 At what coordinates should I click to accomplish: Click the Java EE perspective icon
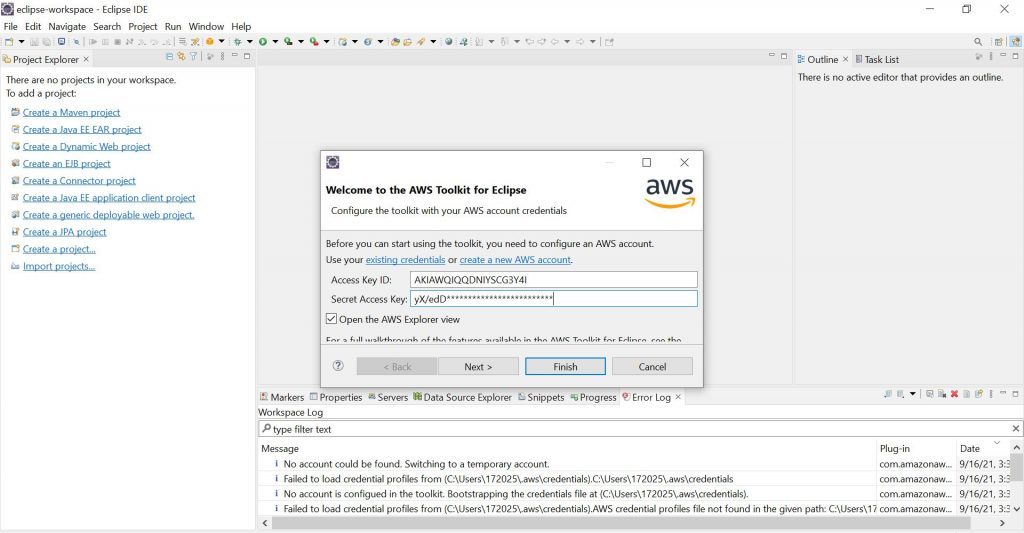pos(1016,42)
